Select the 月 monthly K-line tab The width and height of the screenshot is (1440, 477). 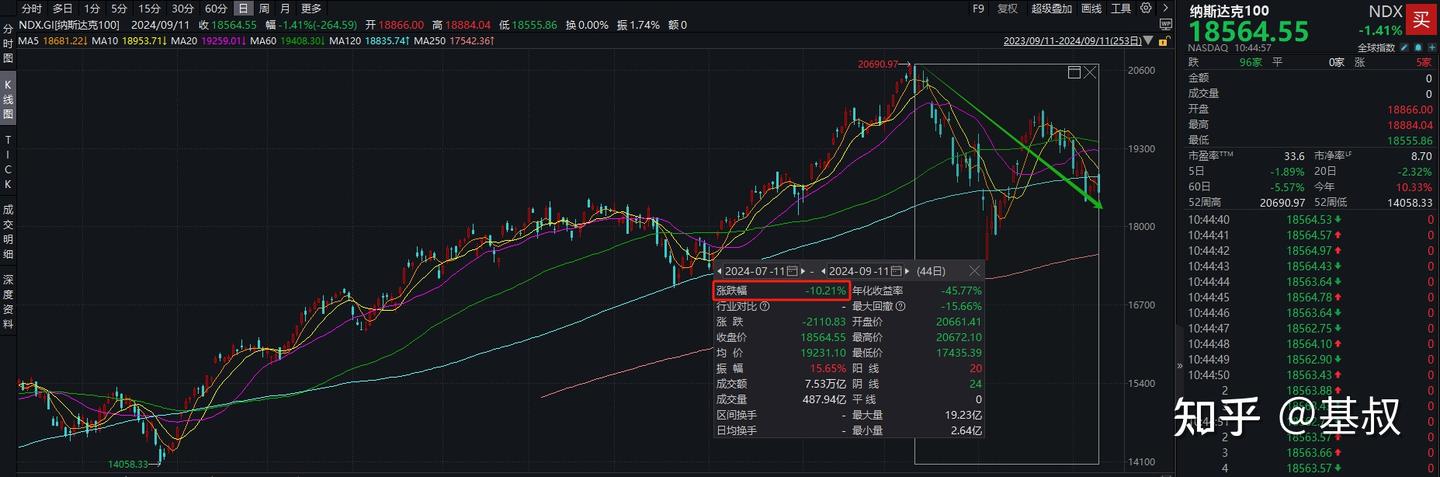285,8
